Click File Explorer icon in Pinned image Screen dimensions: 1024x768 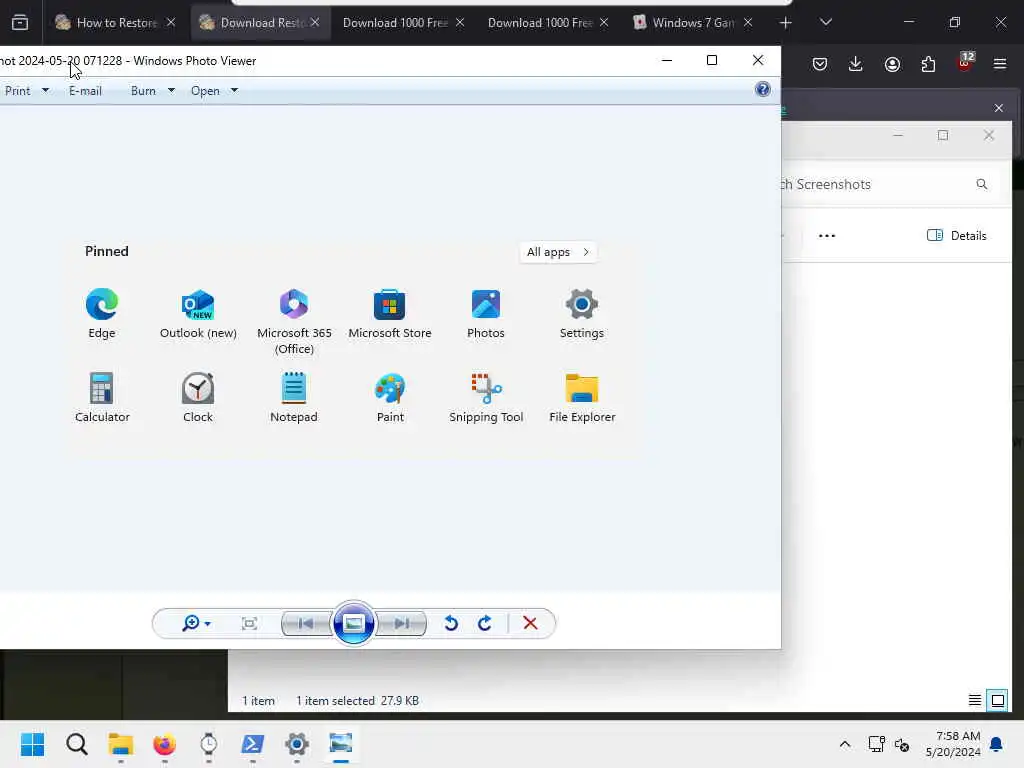coord(582,389)
